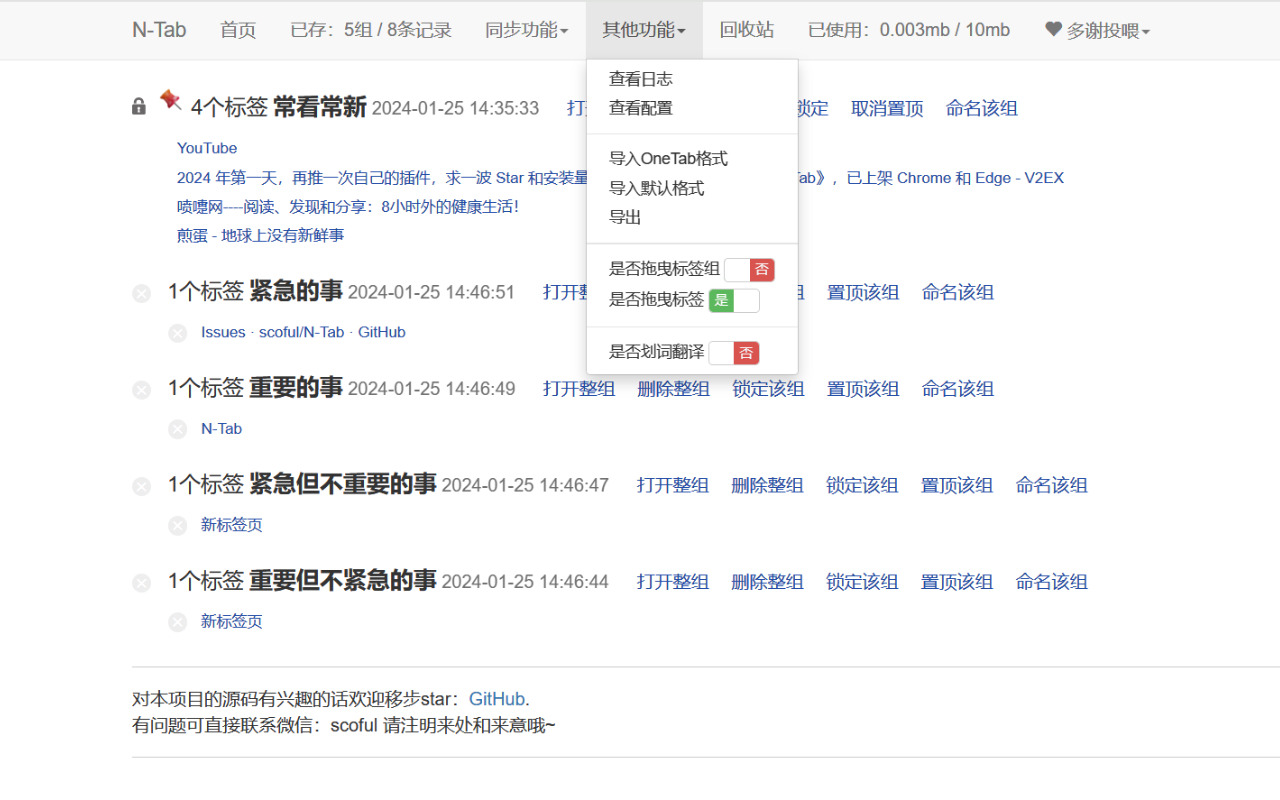Open the 回收站 page

coord(747,30)
